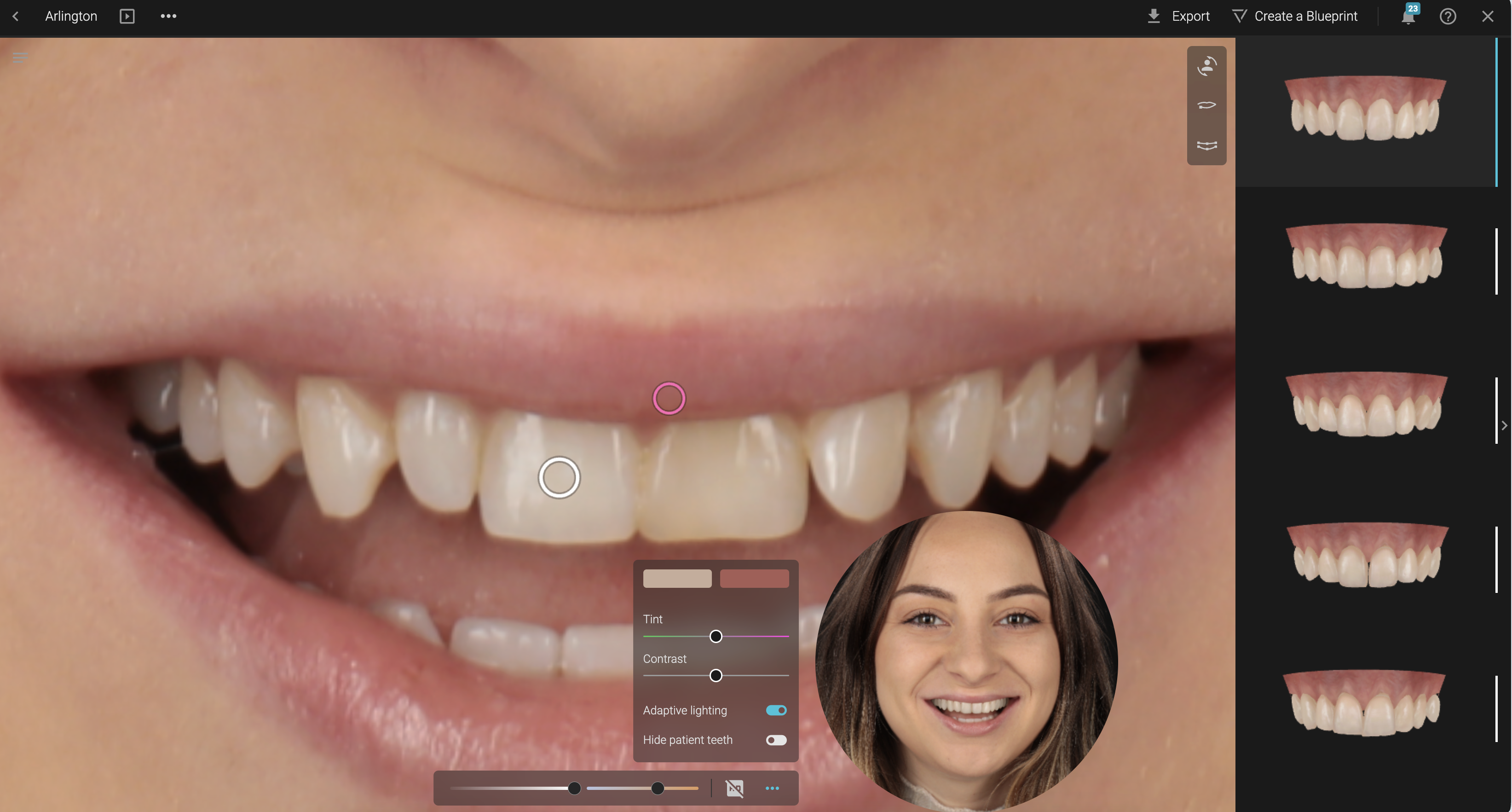
Task: Disable the Adaptive lighting switch
Action: click(x=776, y=710)
